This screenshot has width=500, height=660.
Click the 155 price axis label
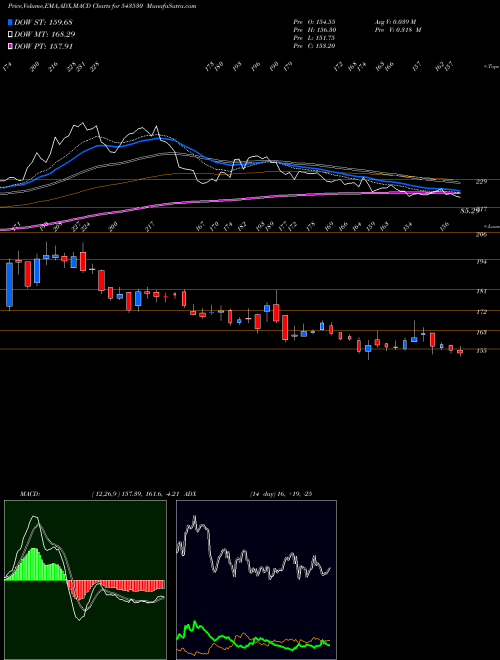pyautogui.click(x=481, y=350)
